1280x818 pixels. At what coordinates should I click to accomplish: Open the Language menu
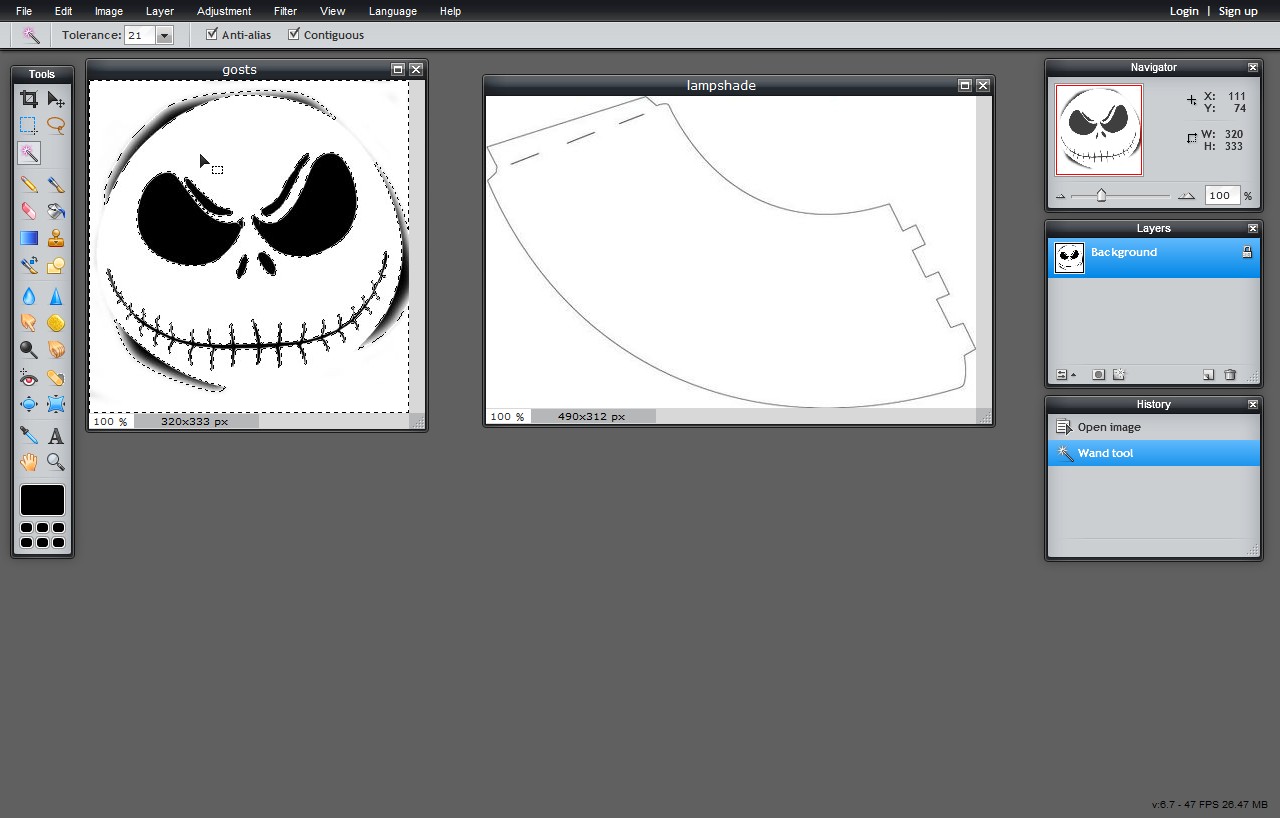[392, 11]
